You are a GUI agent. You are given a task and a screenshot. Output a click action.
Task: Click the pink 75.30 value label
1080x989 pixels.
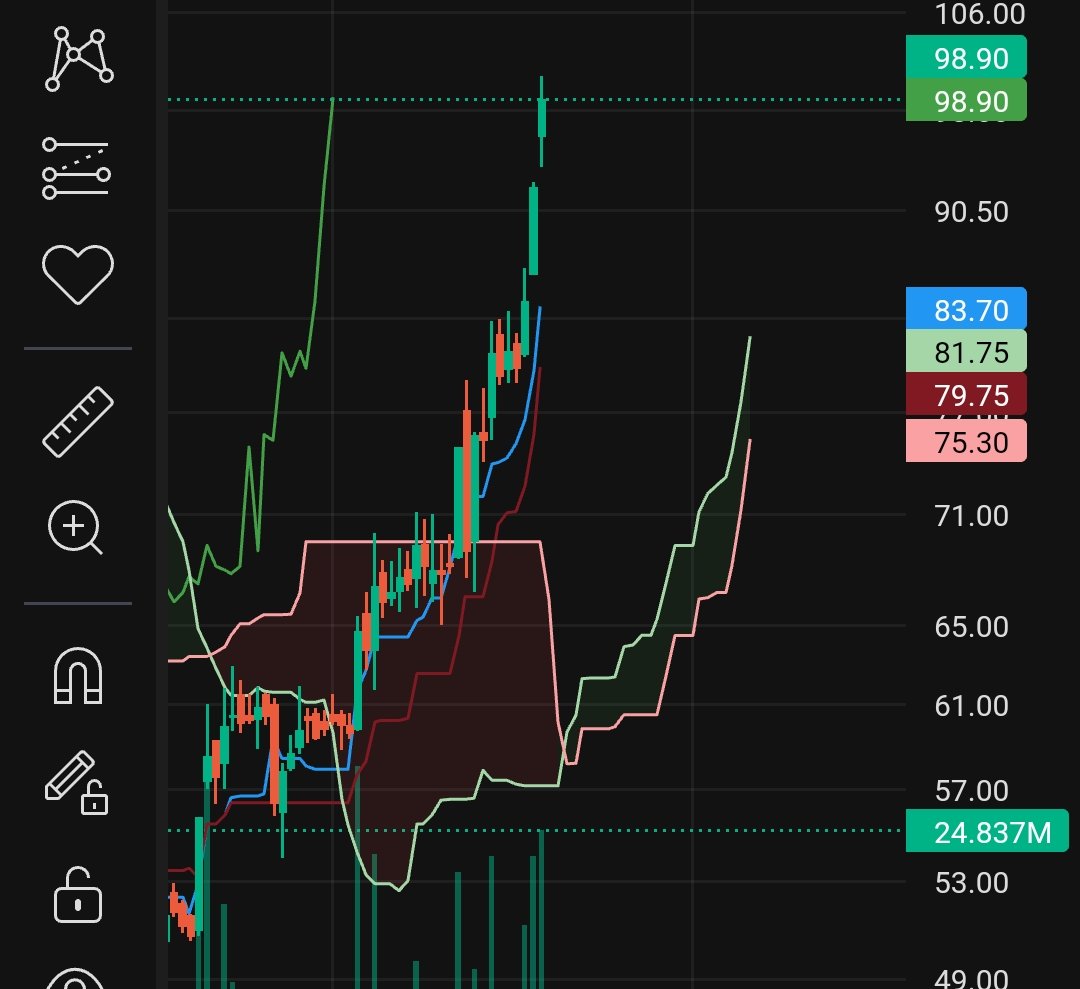[x=966, y=441]
